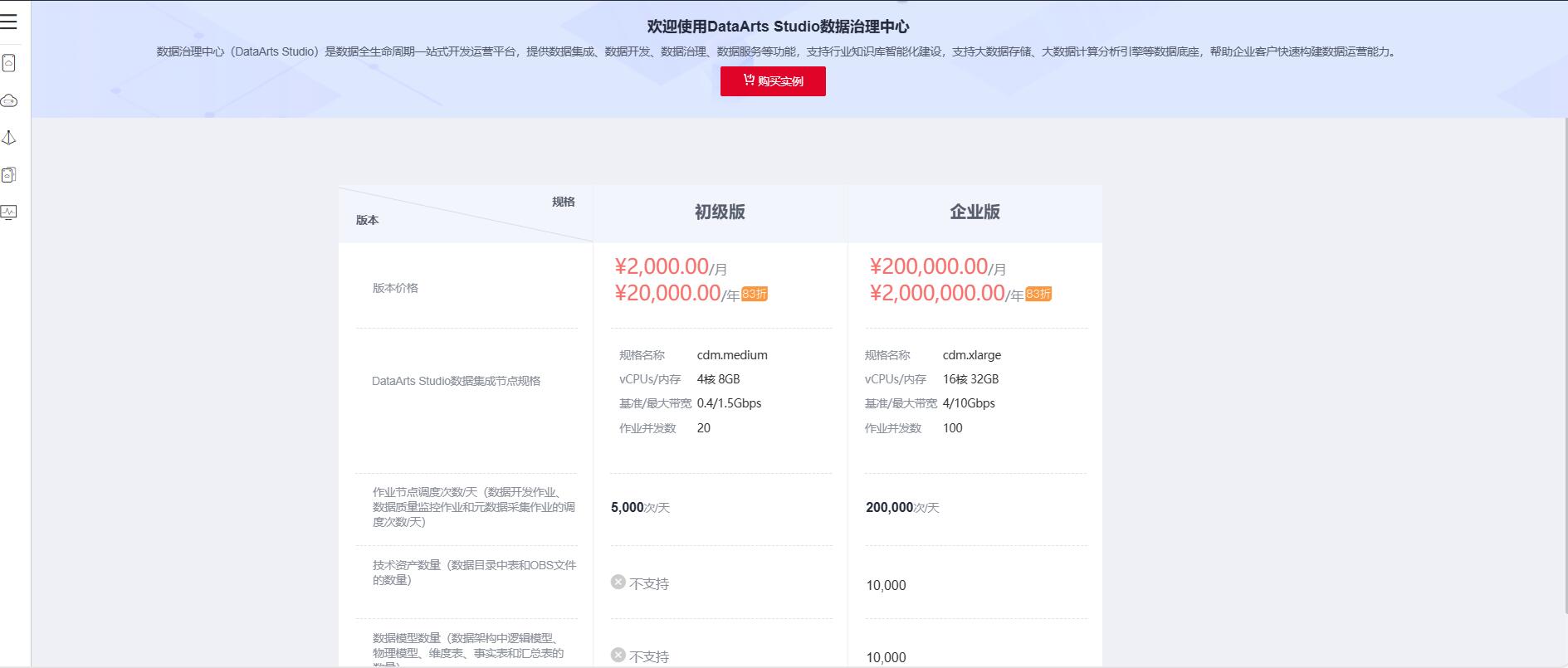1568x668 pixels.
Task: Click the 欢迎使用DataArts Studio数据治理中心 heading
Action: coord(778,27)
